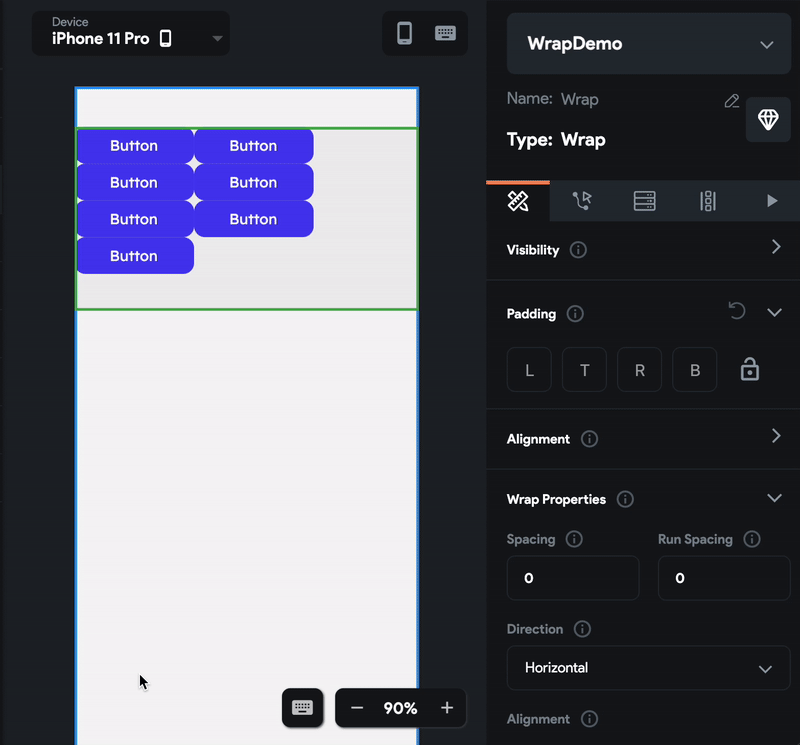Switch to the actions flow tab
The height and width of the screenshot is (745, 800).
point(581,201)
